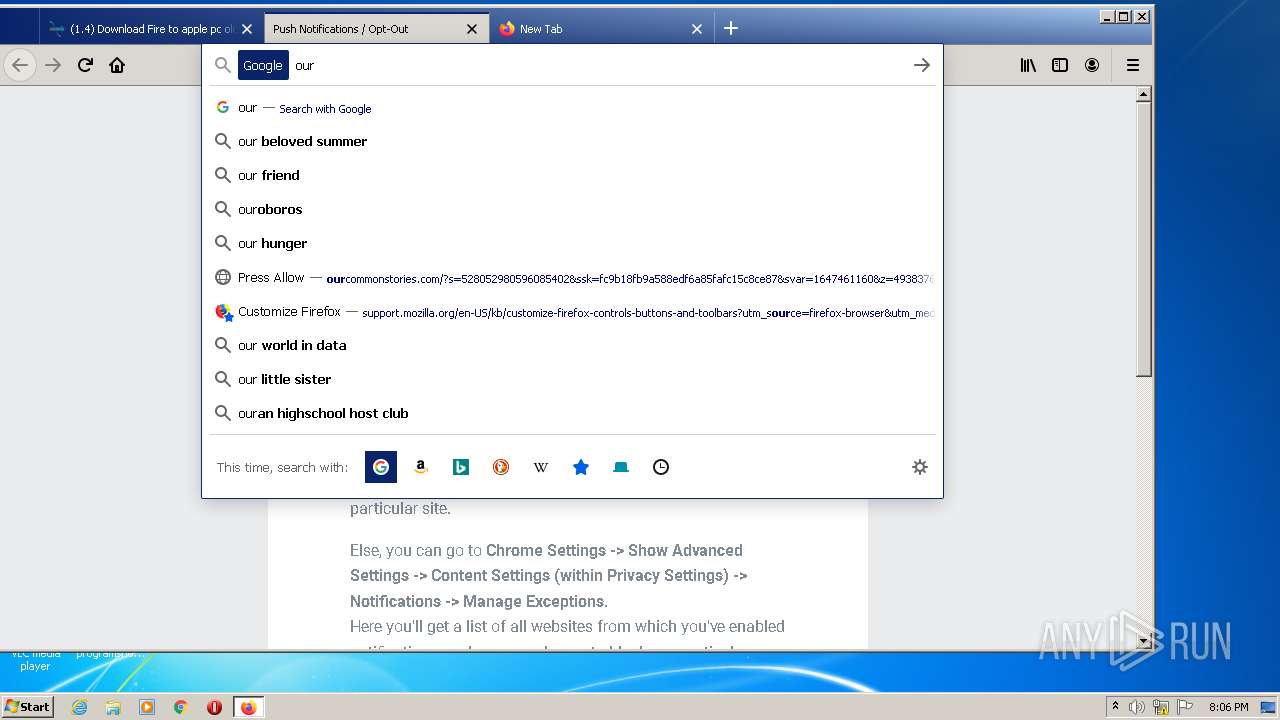This screenshot has width=1280, height=720.
Task: Open the volume speaker tray icon
Action: tap(1137, 707)
